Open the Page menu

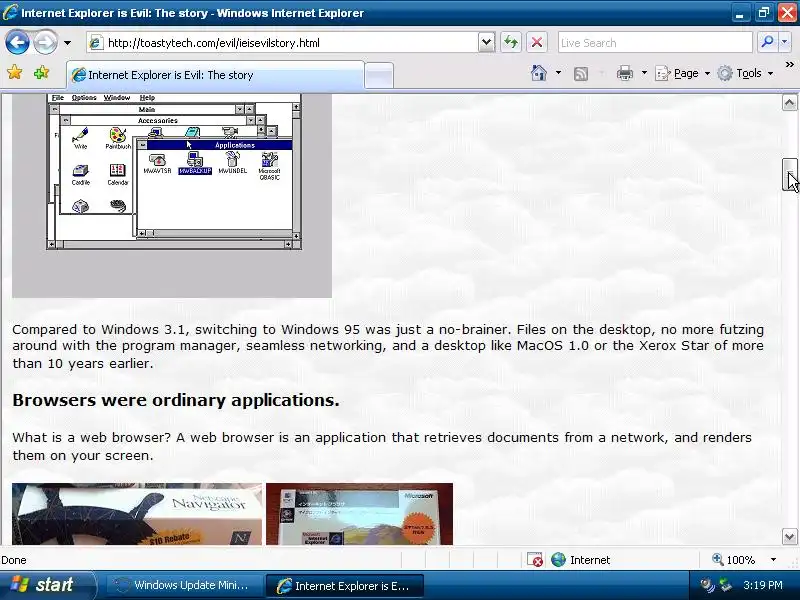pyautogui.click(x=683, y=73)
